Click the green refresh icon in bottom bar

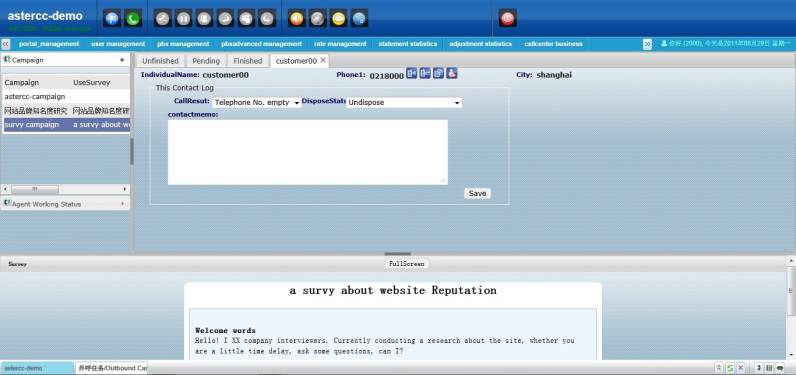click(x=730, y=368)
